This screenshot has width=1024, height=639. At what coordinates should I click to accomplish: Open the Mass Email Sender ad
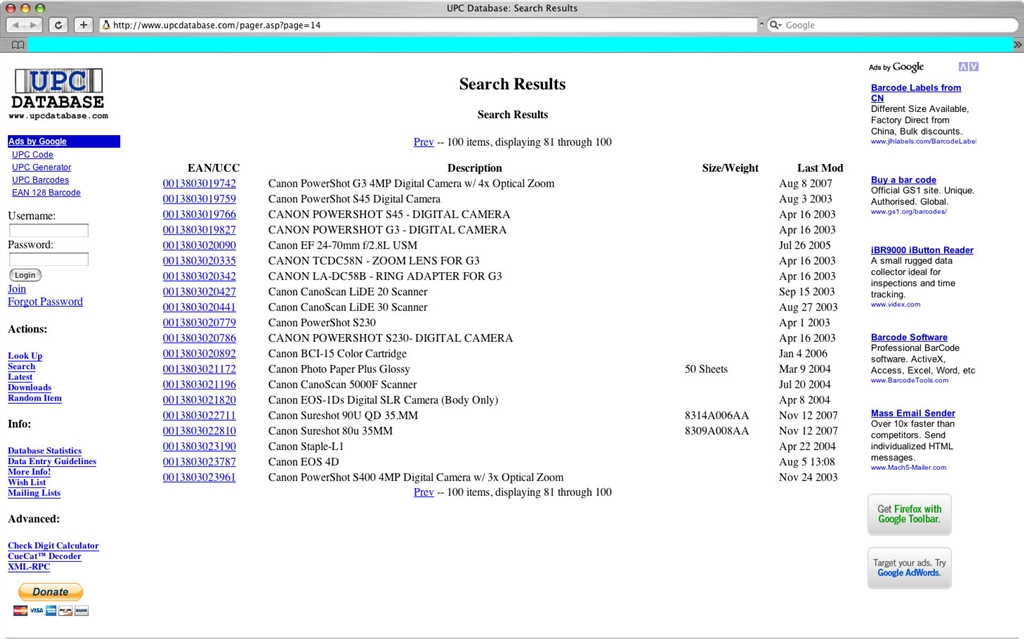click(x=912, y=413)
